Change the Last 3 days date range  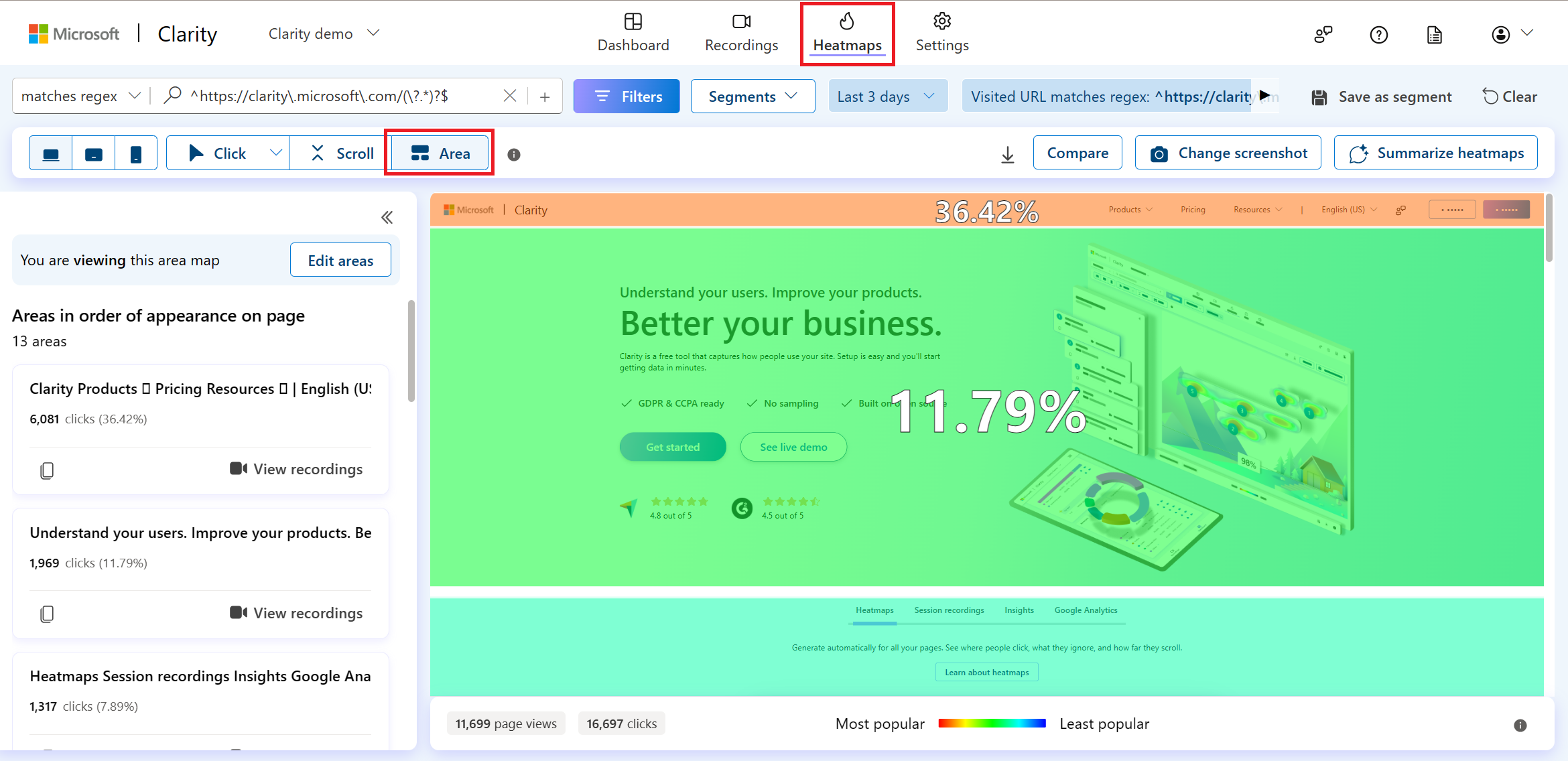(888, 96)
